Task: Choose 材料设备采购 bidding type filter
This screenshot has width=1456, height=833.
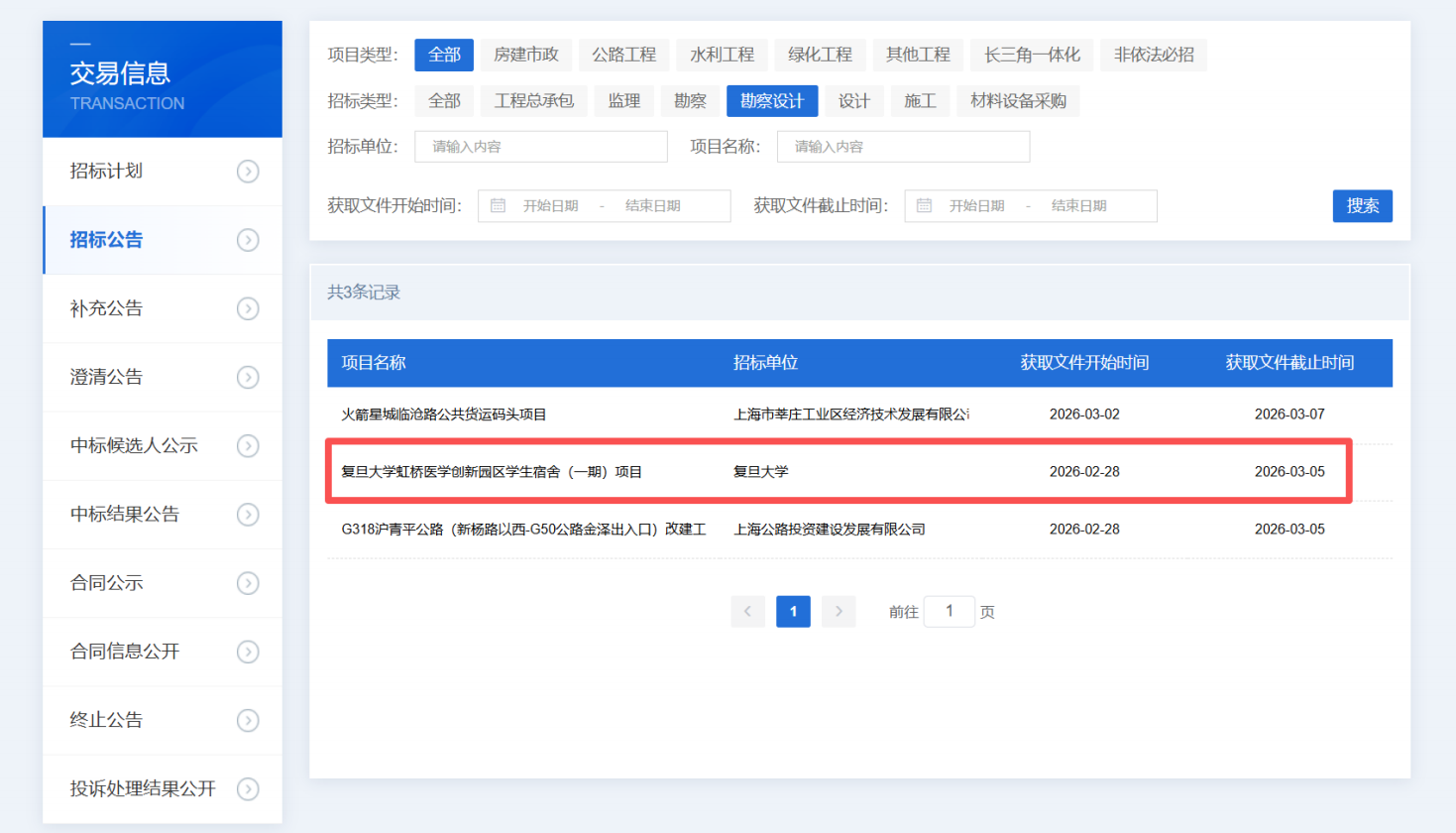Action: (x=1017, y=101)
